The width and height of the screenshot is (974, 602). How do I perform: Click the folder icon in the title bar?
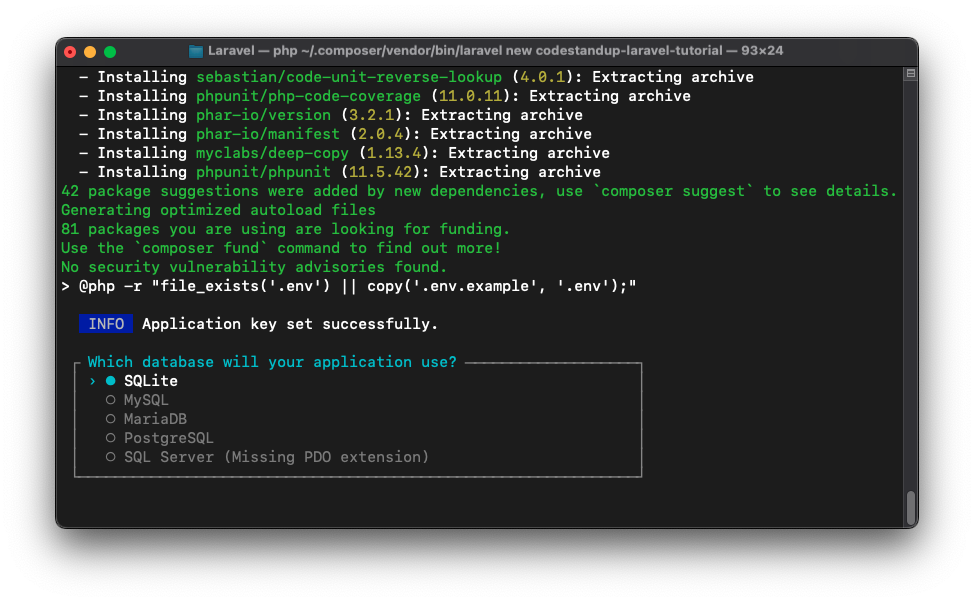196,51
